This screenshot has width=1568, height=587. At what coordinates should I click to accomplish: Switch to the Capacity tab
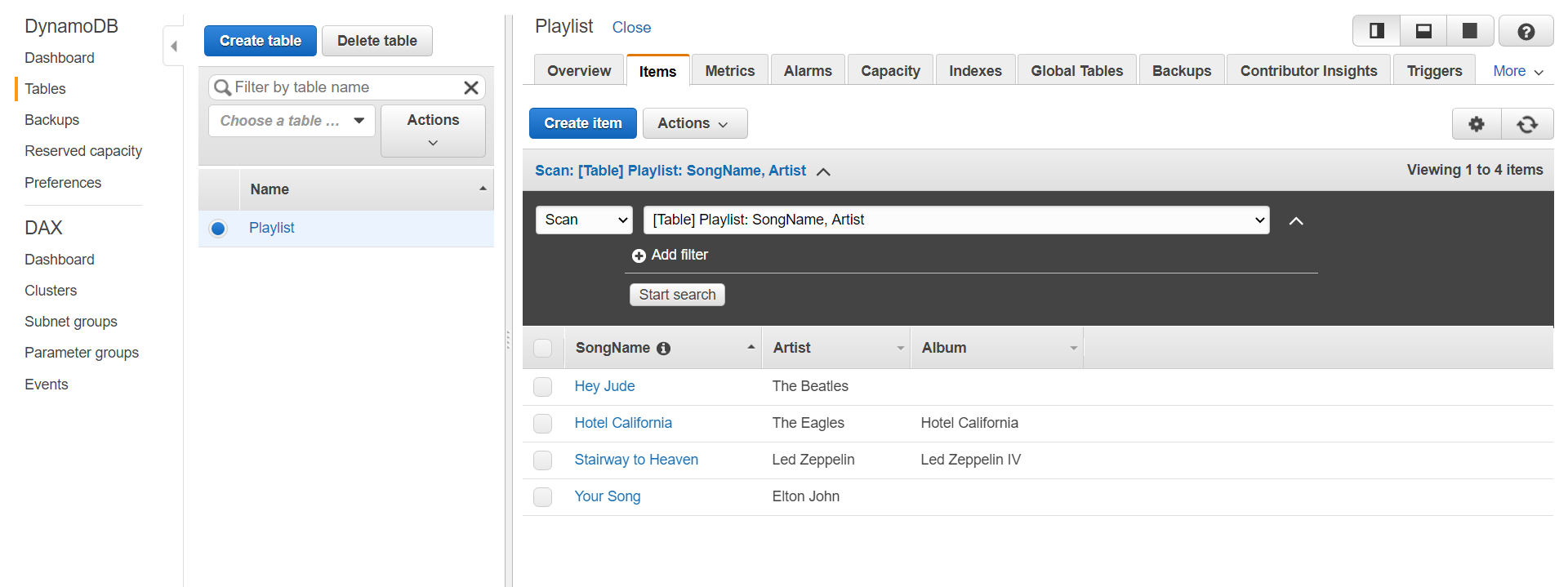click(890, 71)
